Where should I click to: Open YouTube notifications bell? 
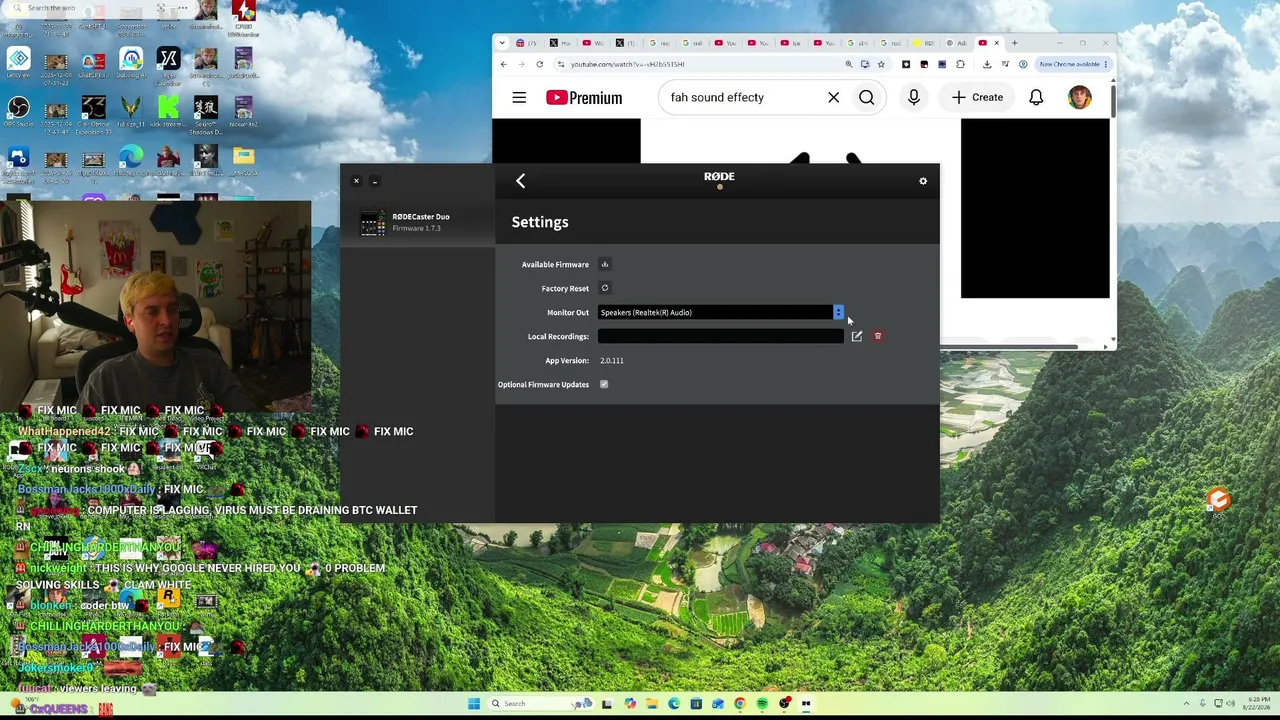tap(1036, 97)
